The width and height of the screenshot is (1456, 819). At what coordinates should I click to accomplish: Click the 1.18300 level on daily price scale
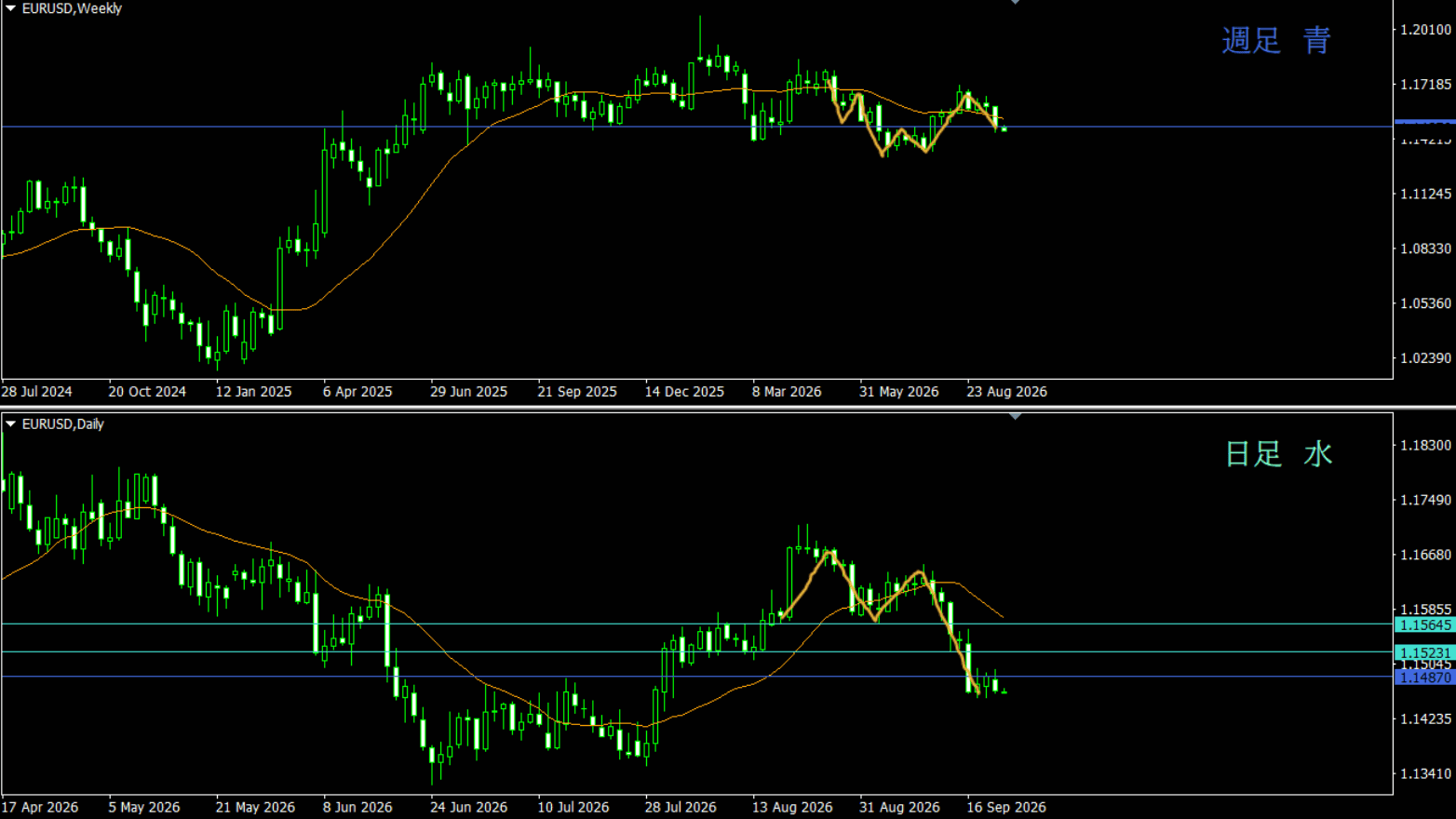1426,445
